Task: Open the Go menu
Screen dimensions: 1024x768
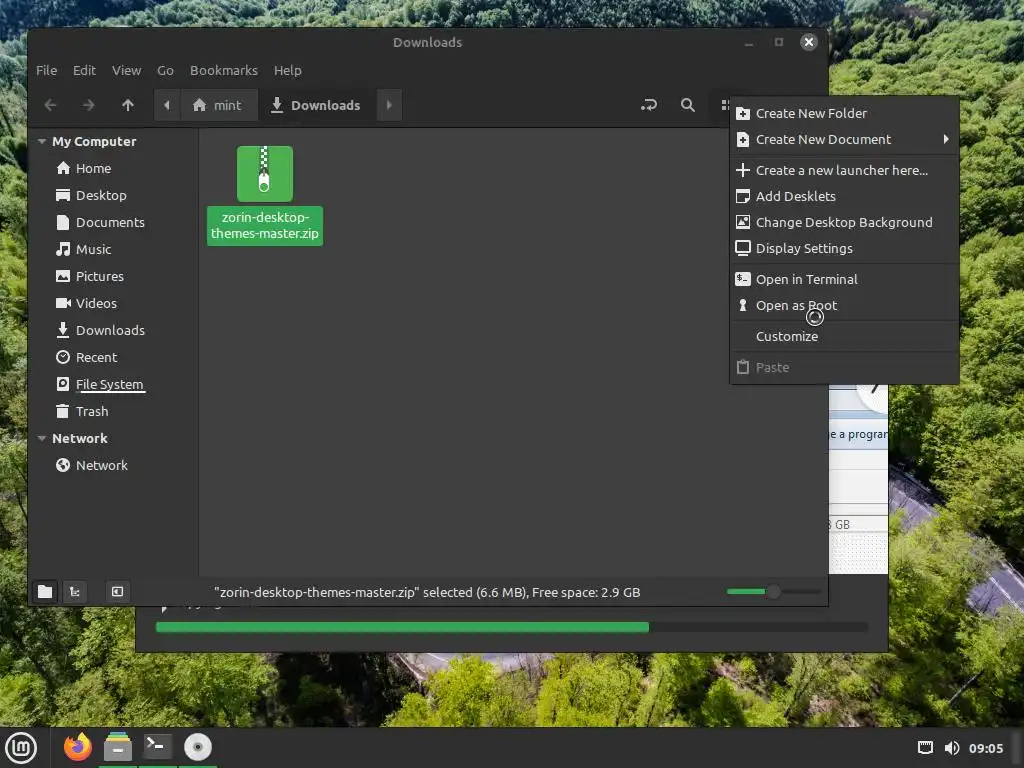Action: [165, 71]
